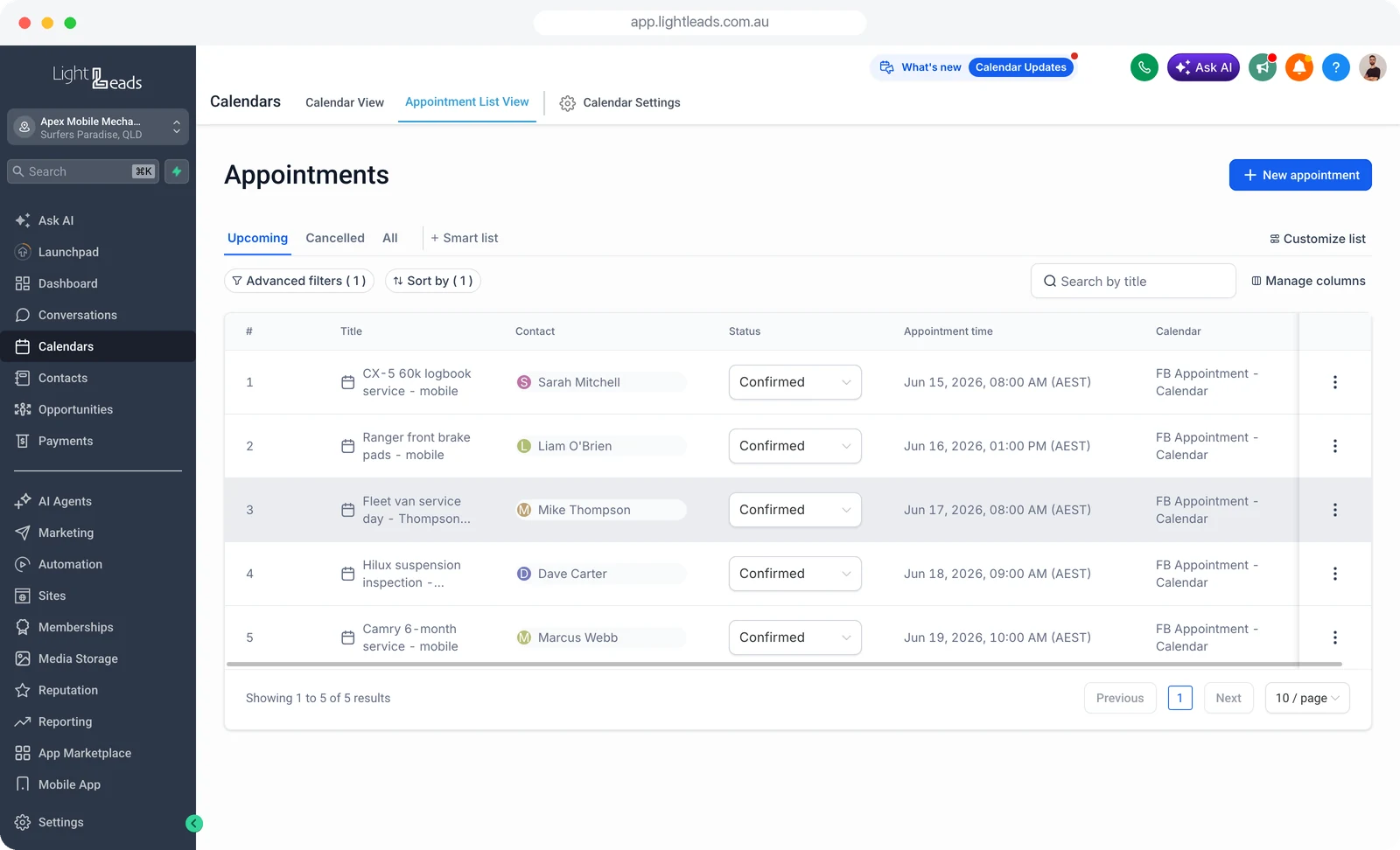Click the Appointment time column header
This screenshot has width=1400, height=850.
[x=948, y=331]
